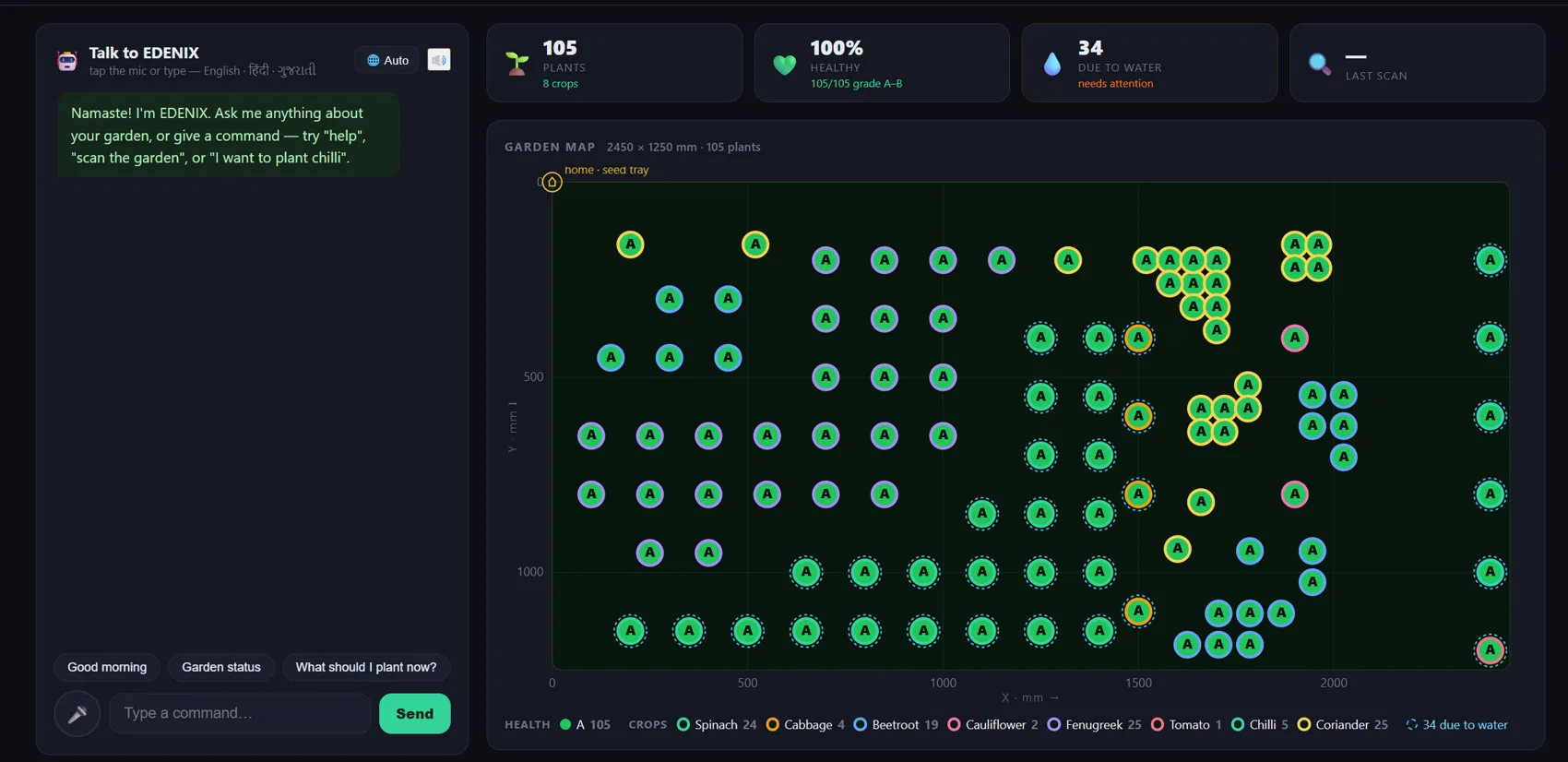
Task: Click the Fenugreek 25 legend entry
Action: point(1094,725)
